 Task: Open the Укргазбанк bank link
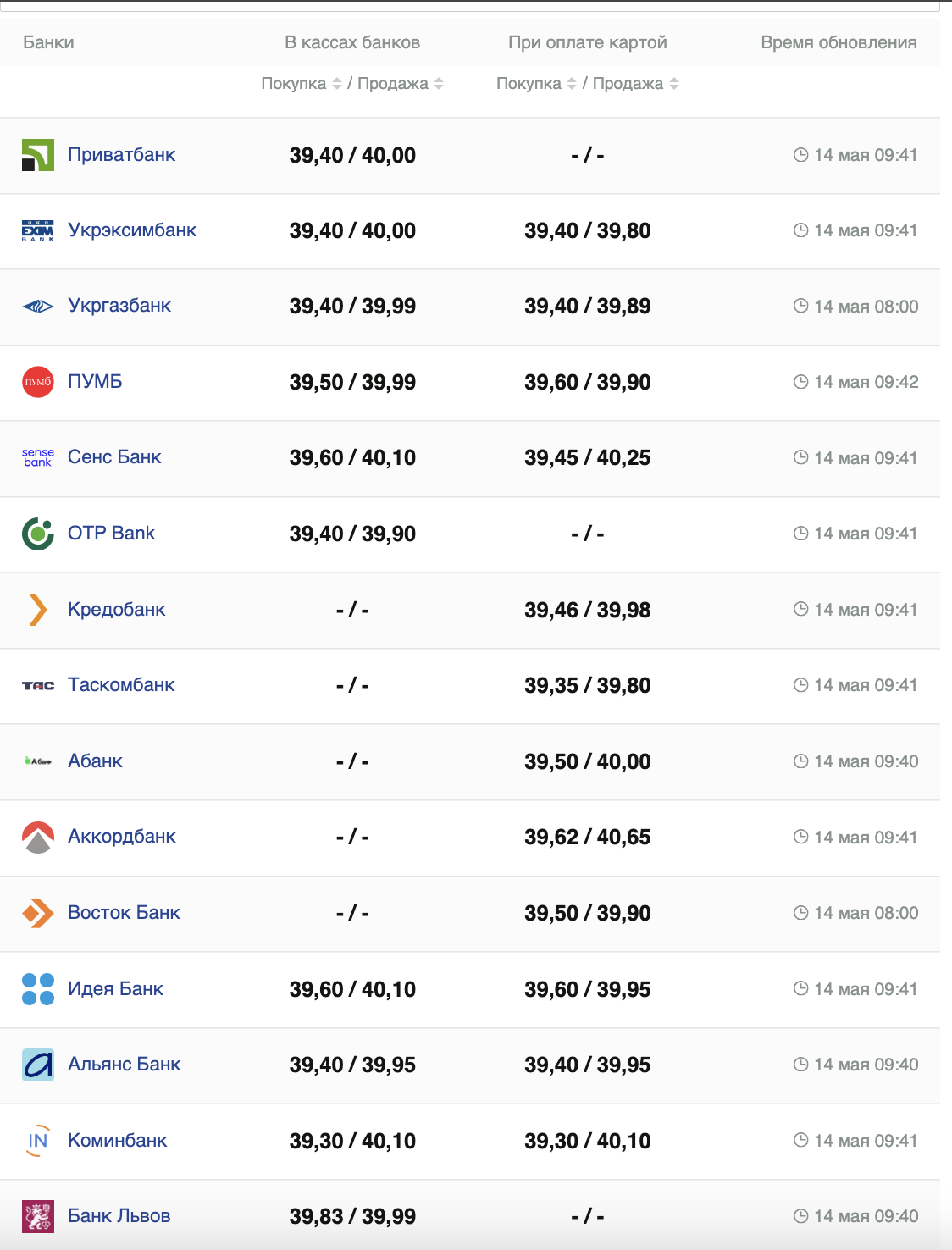pyautogui.click(x=119, y=306)
